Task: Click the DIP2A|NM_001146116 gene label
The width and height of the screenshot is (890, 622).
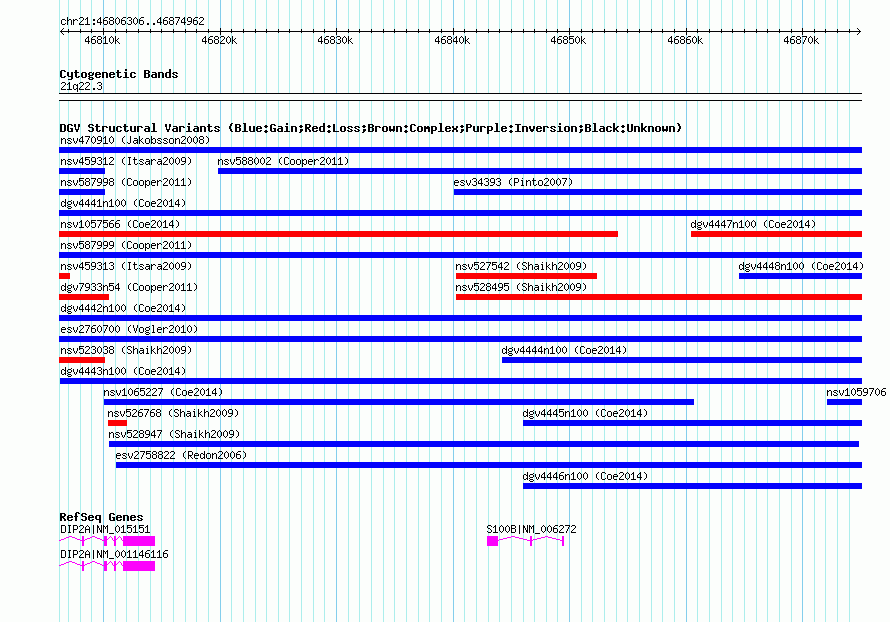Action: (x=114, y=554)
